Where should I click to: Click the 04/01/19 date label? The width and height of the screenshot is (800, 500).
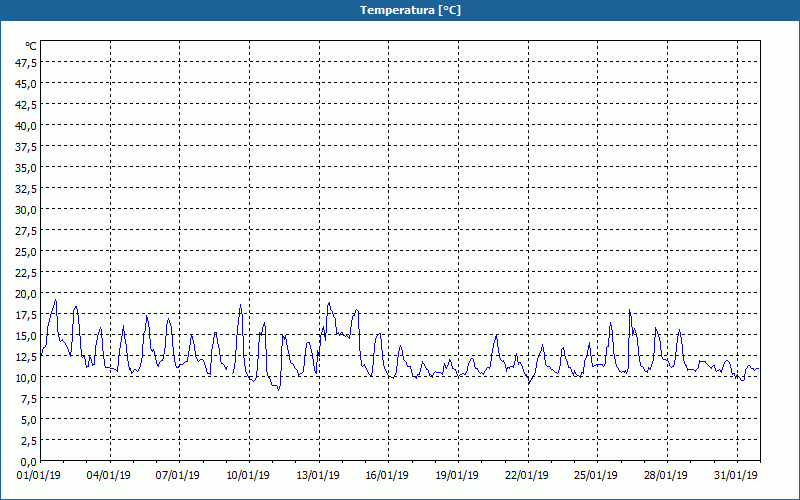[x=109, y=476]
